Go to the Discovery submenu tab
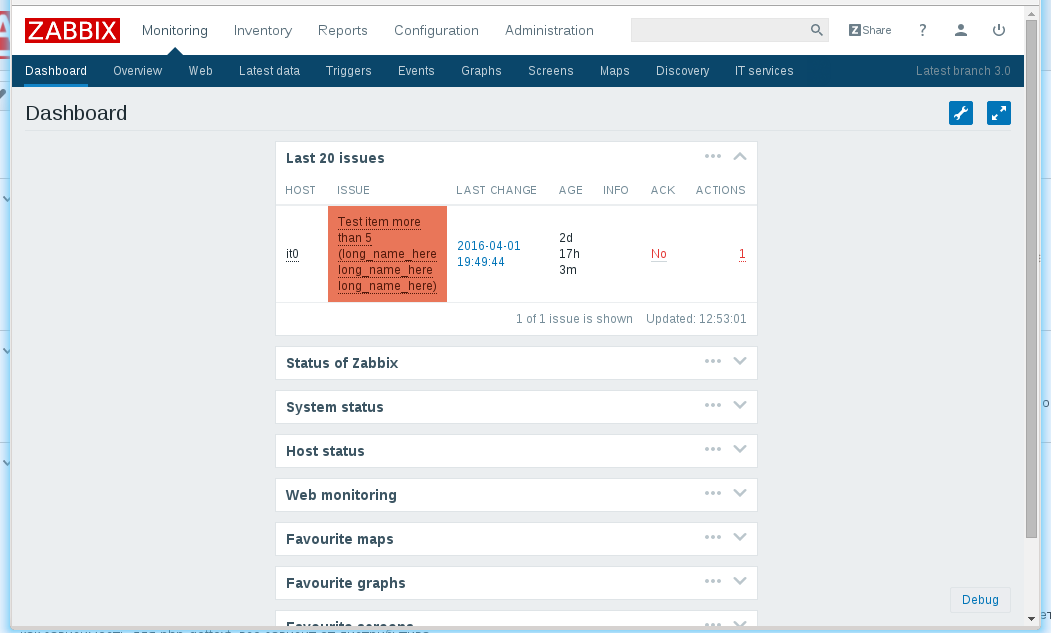Viewport: 1051px width, 633px height. [682, 70]
